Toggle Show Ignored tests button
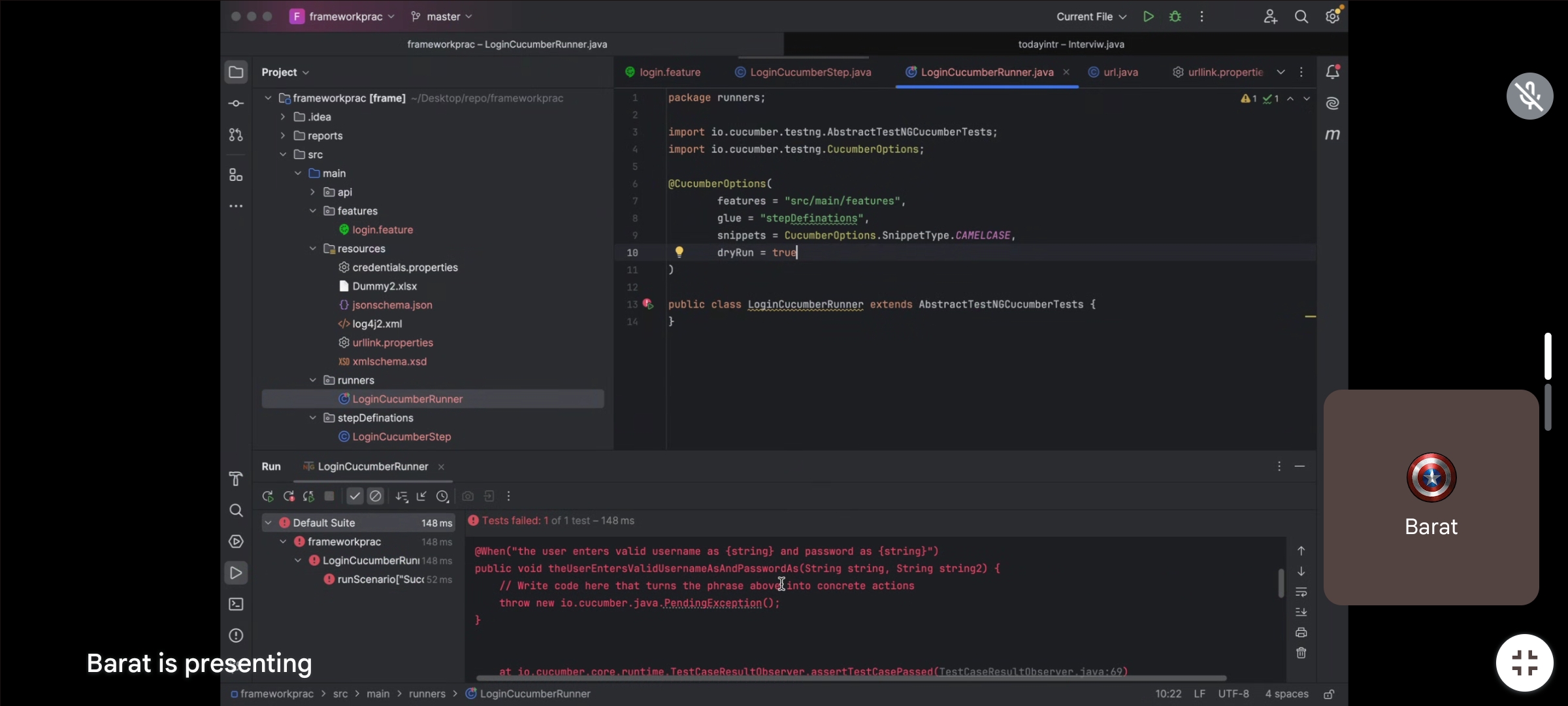Viewport: 1568px width, 706px height. tap(376, 496)
